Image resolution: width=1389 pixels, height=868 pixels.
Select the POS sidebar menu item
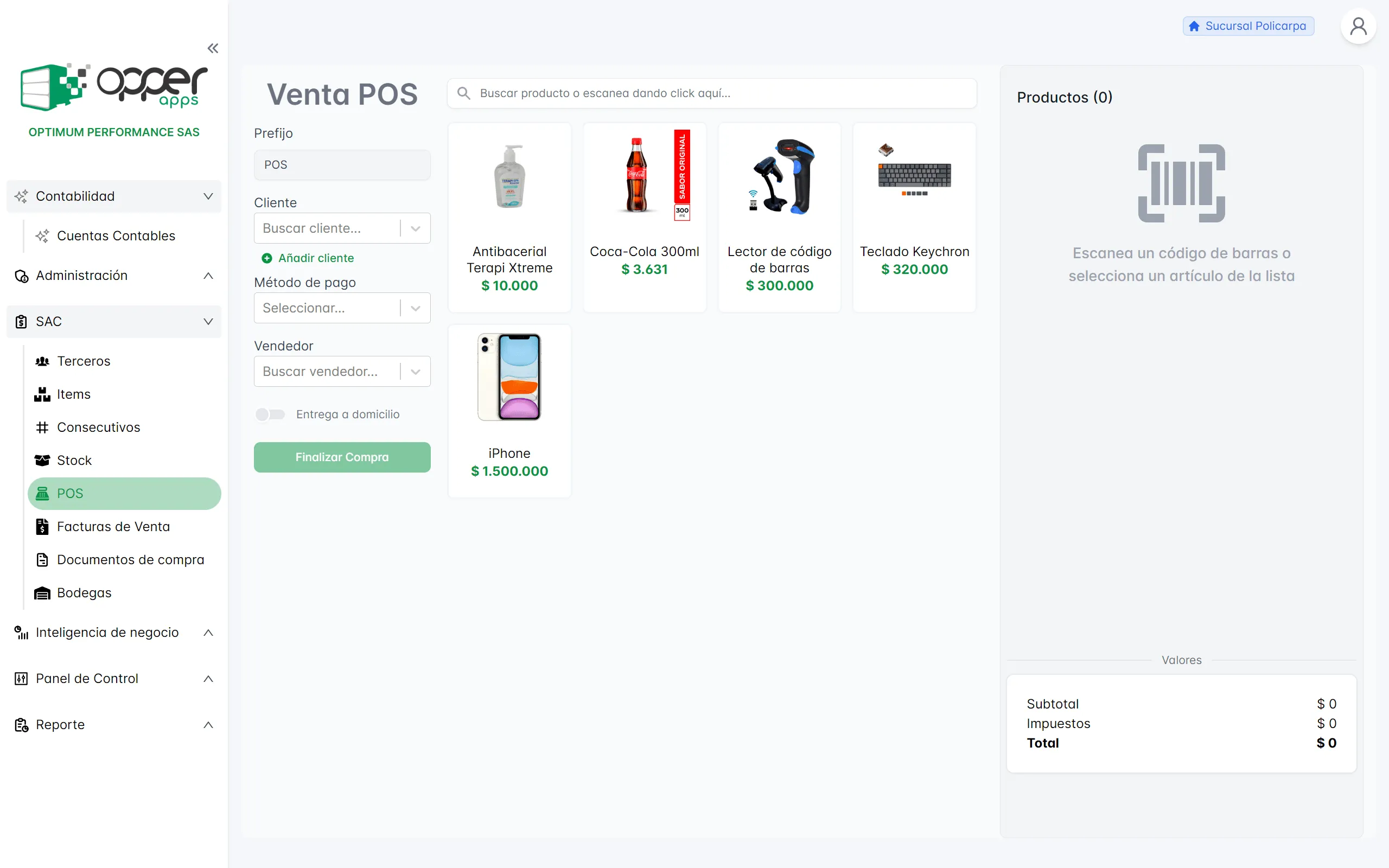pos(125,494)
